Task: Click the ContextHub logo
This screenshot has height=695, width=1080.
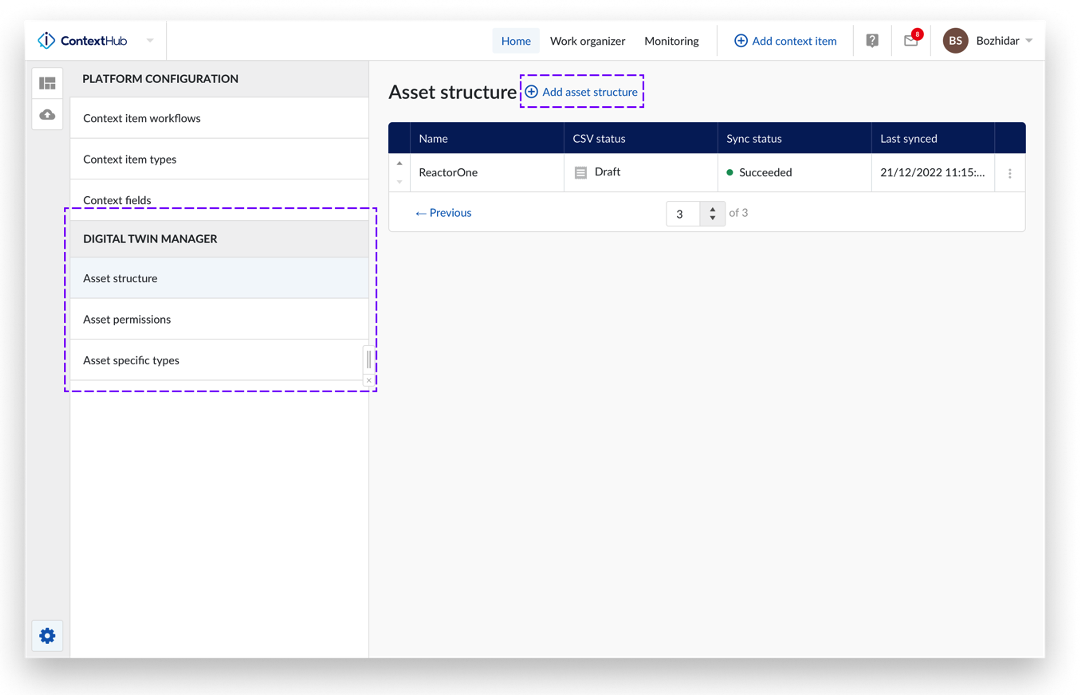Action: (83, 41)
